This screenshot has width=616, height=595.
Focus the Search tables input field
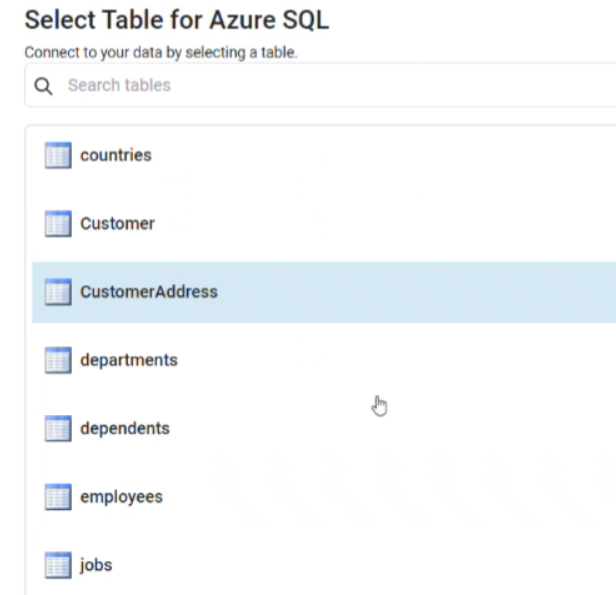pyautogui.click(x=320, y=85)
